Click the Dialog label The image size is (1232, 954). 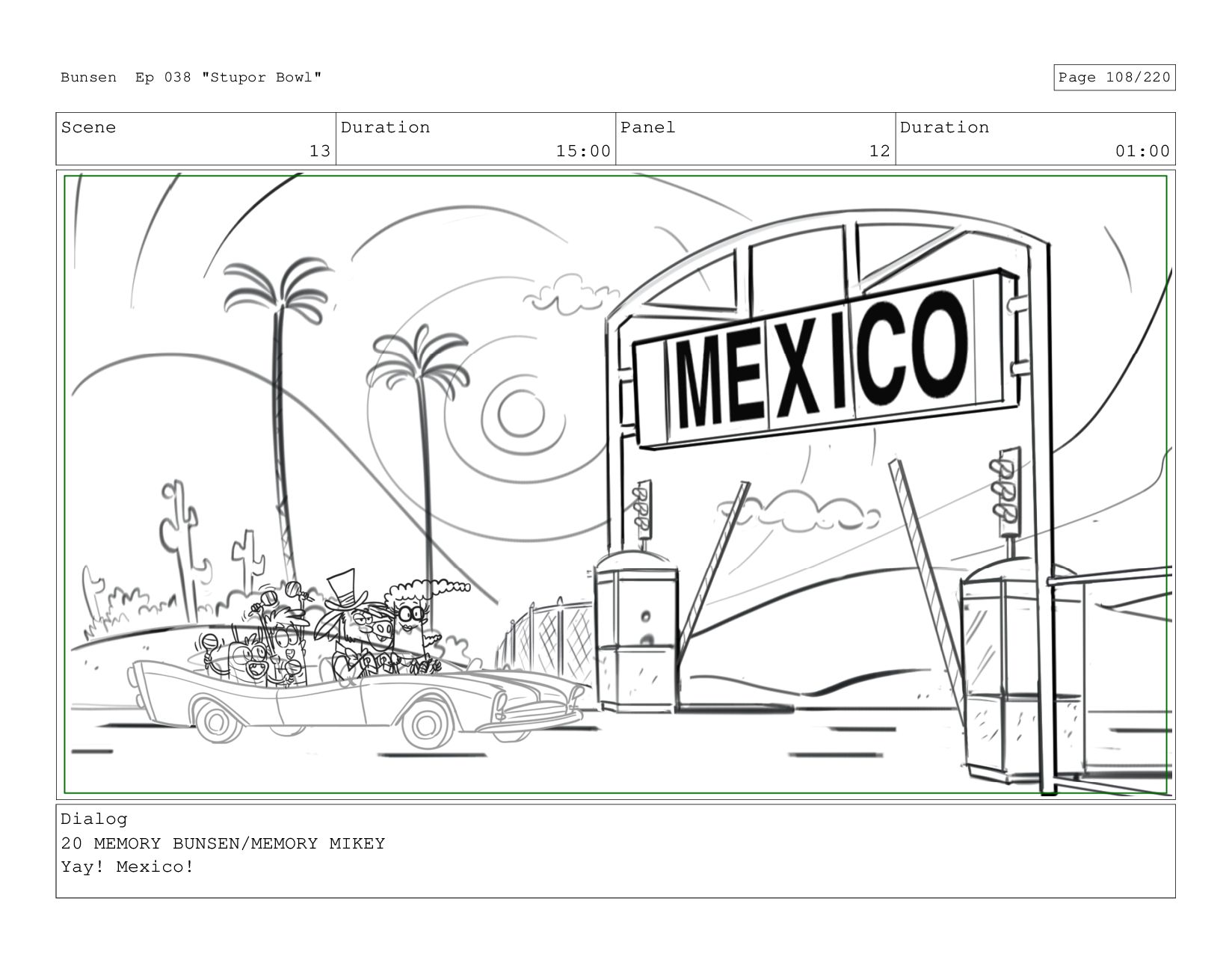(x=93, y=819)
